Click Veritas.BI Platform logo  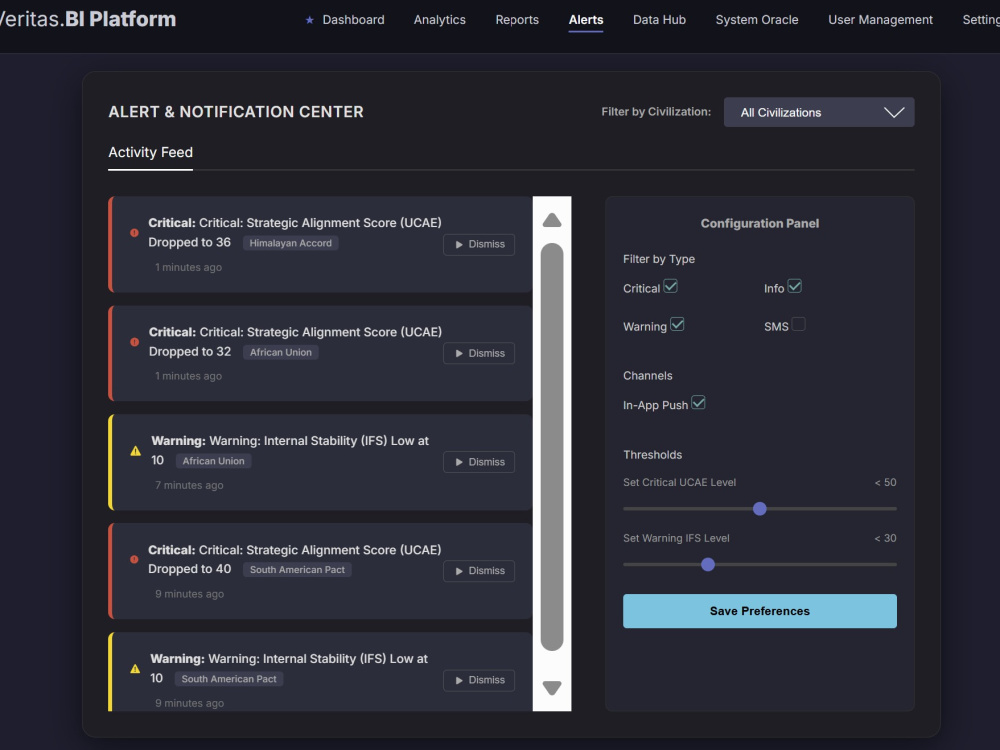tap(88, 19)
